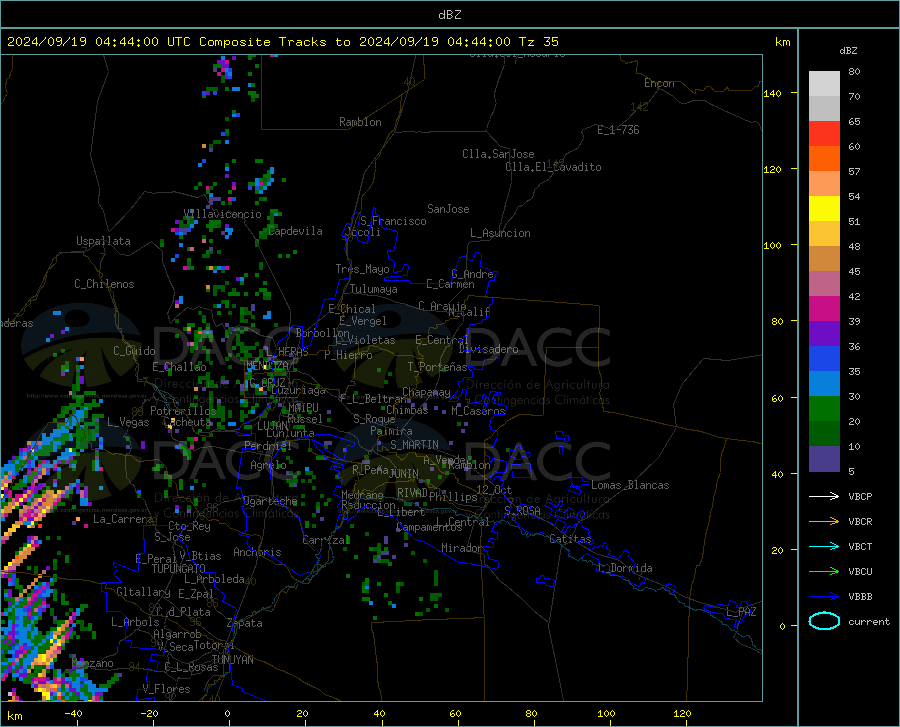This screenshot has height=727, width=900.
Task: Click the L_Asuncion map label
Action: coord(500,233)
